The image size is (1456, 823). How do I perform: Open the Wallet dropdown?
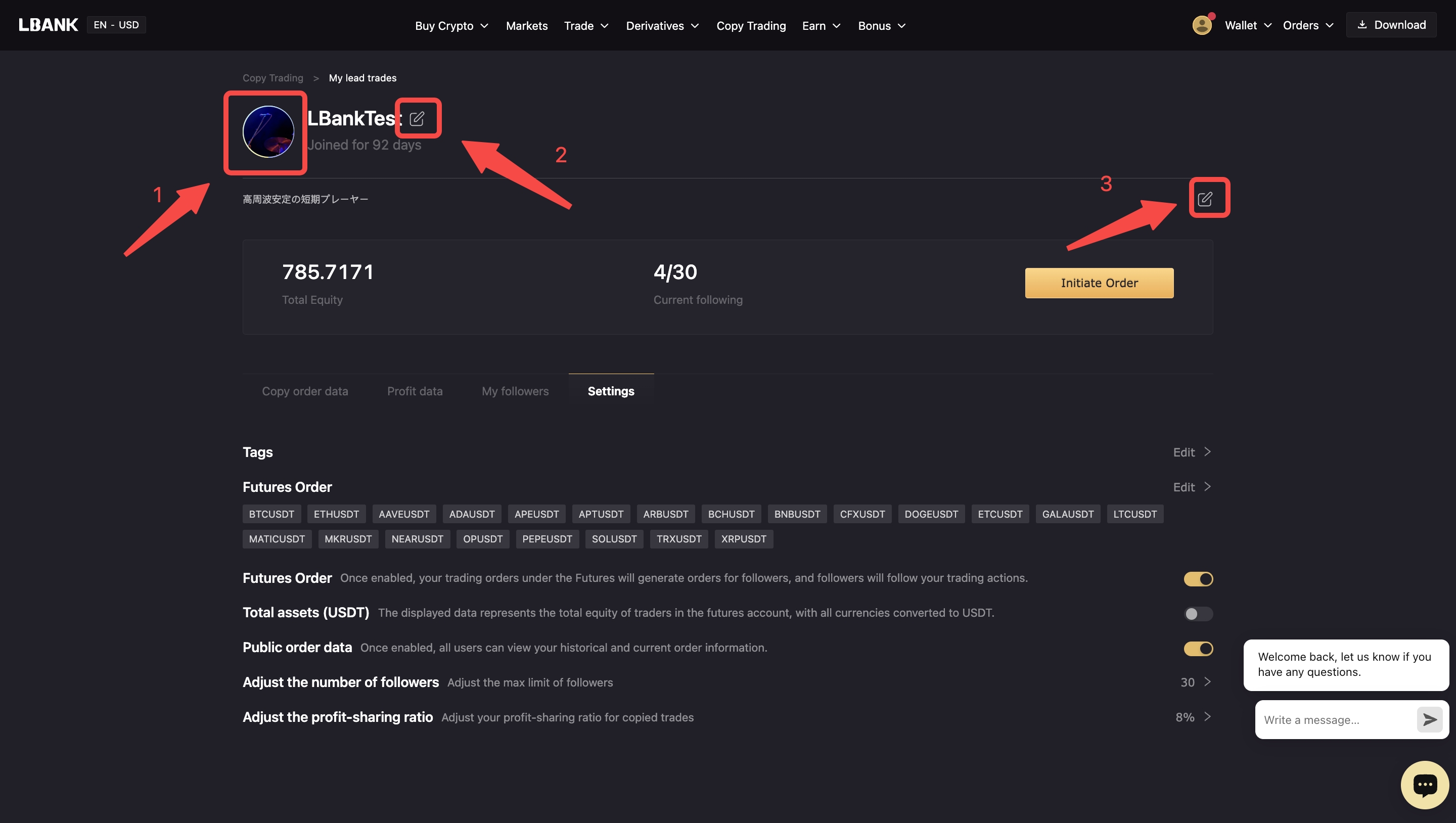pyautogui.click(x=1248, y=25)
